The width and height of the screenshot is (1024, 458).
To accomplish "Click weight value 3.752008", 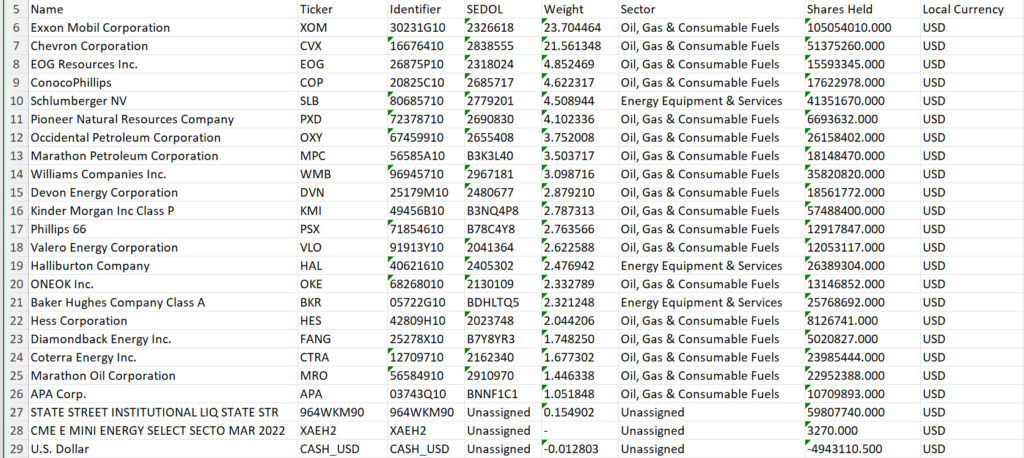I will tap(579, 138).
